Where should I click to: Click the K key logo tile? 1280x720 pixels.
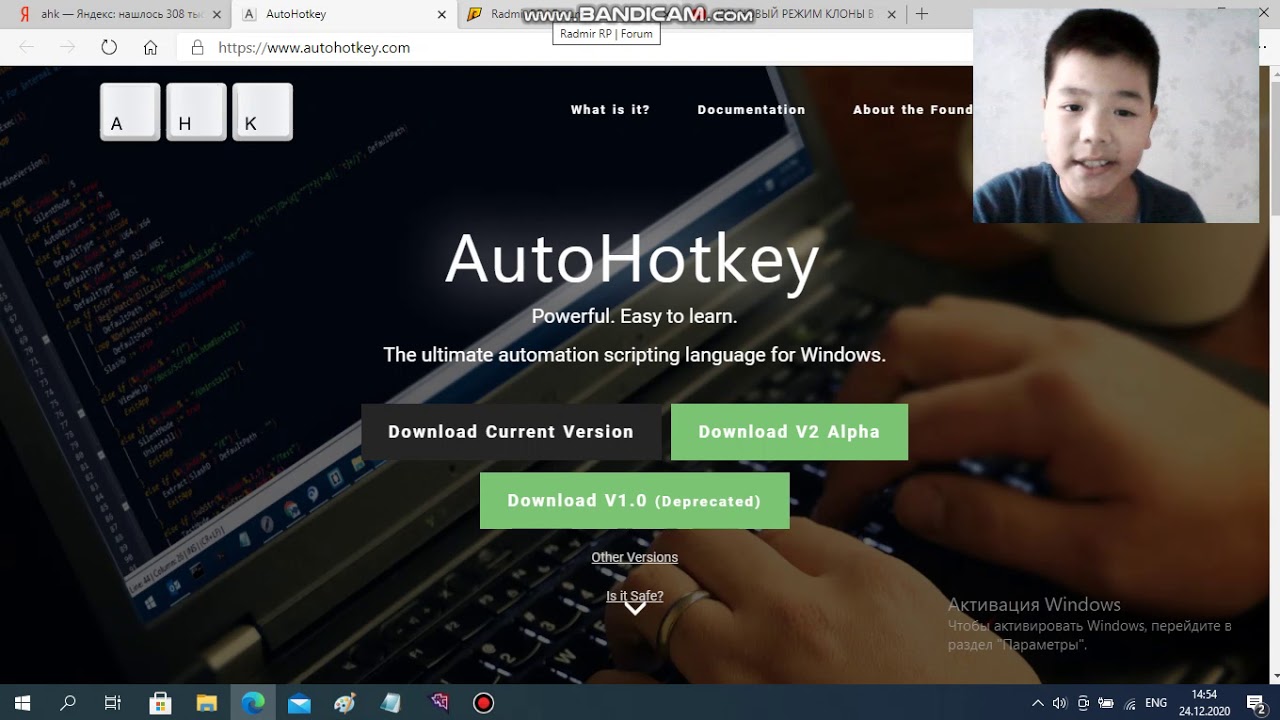pos(262,112)
